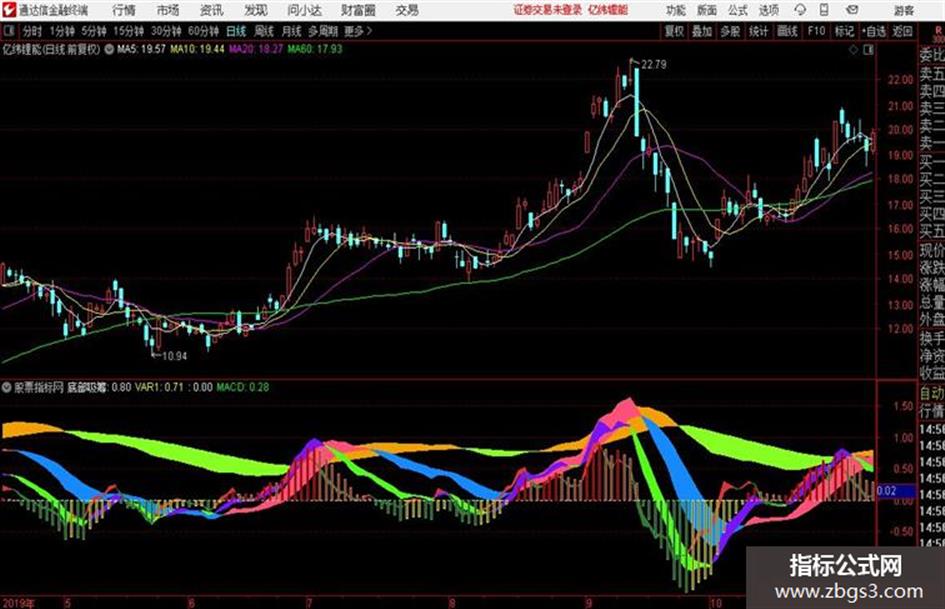
Task: Open the 问小达 menu
Action: pos(304,10)
